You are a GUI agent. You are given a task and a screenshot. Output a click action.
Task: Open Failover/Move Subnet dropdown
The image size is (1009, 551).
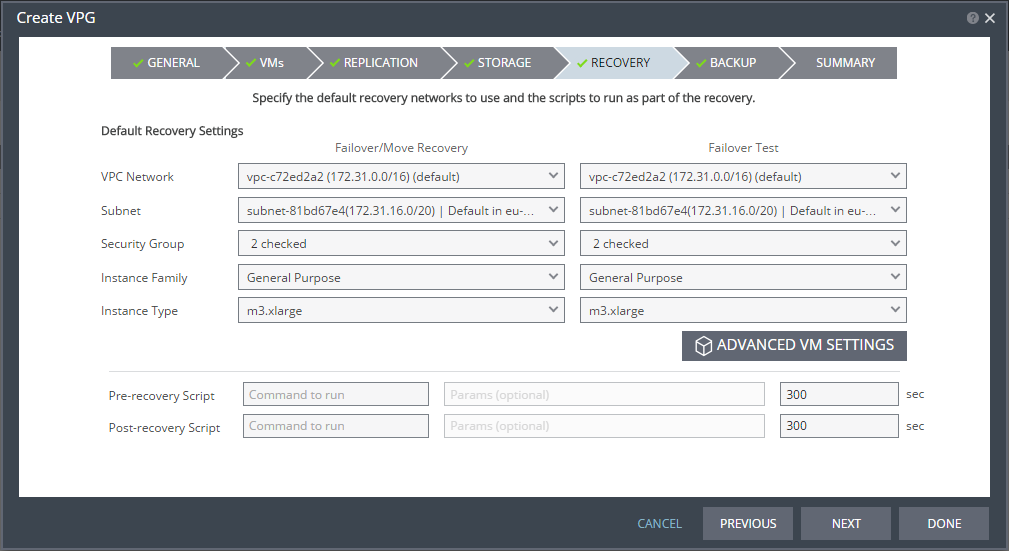(x=401, y=210)
